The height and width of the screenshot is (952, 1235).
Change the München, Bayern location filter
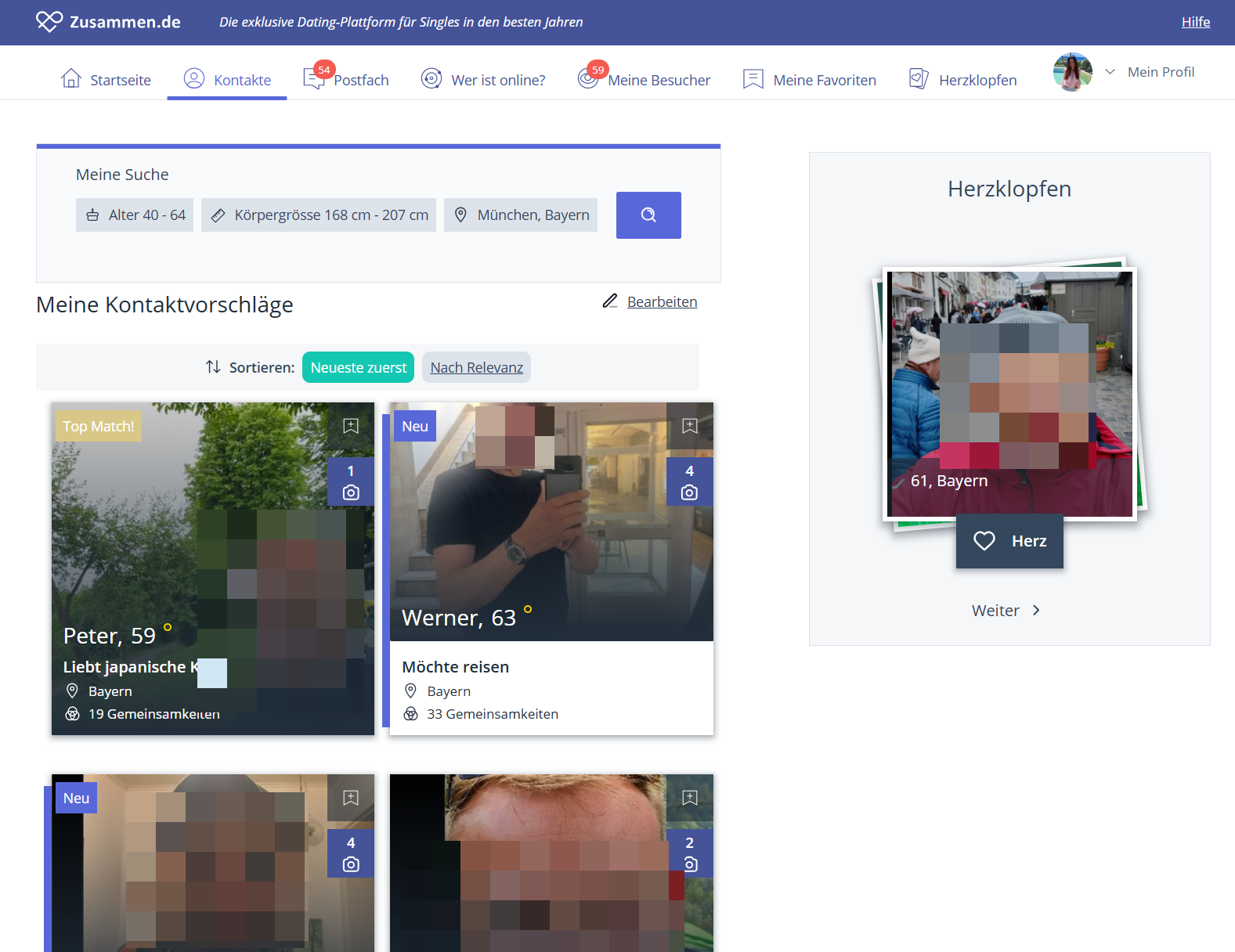tap(521, 215)
